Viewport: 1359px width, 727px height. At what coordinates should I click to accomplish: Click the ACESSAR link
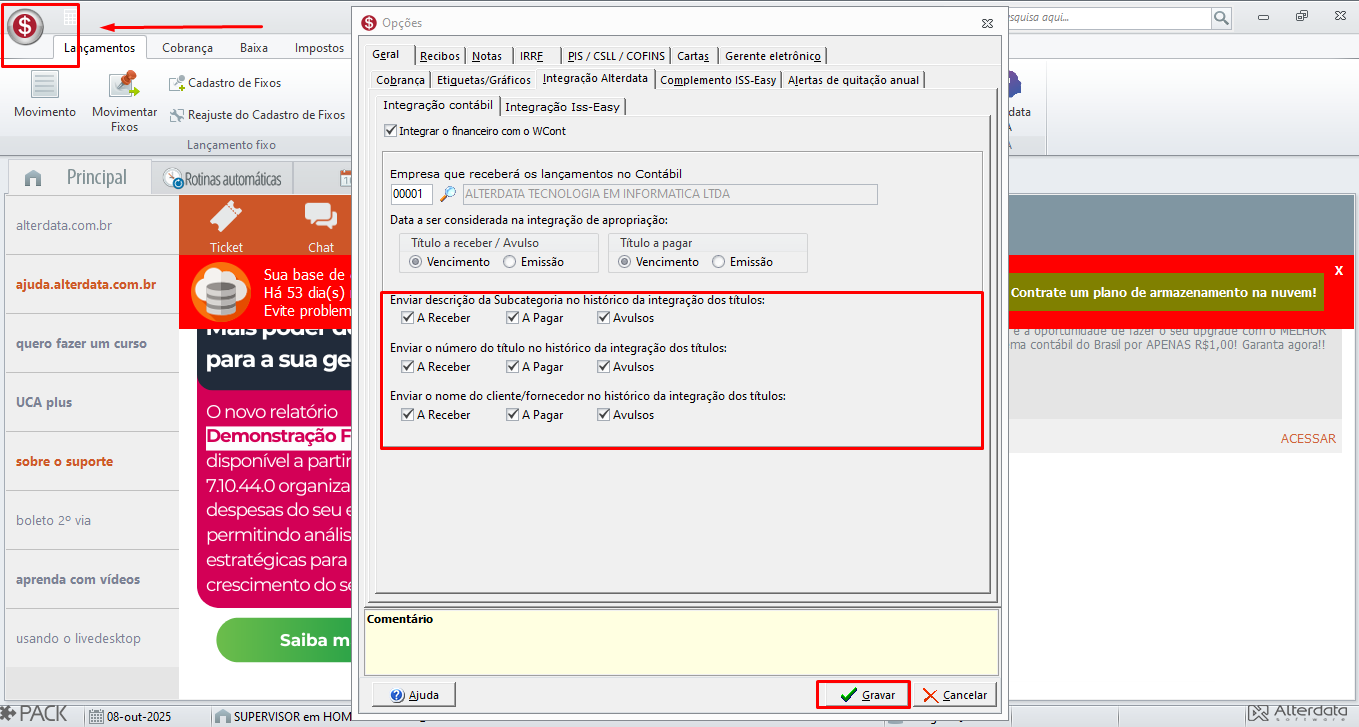point(1308,438)
